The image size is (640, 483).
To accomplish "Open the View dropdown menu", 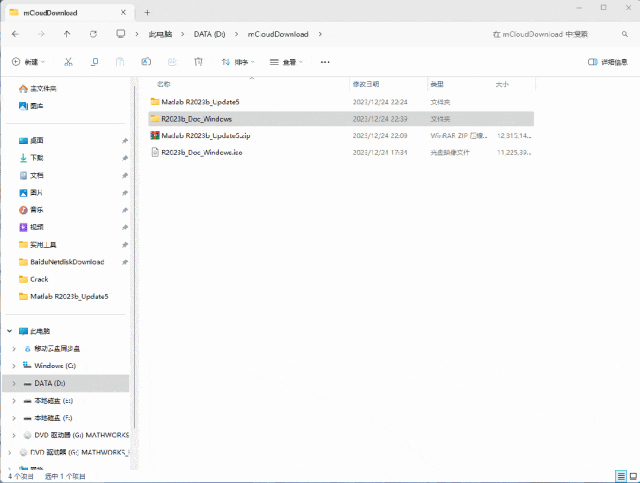I will (x=286, y=62).
